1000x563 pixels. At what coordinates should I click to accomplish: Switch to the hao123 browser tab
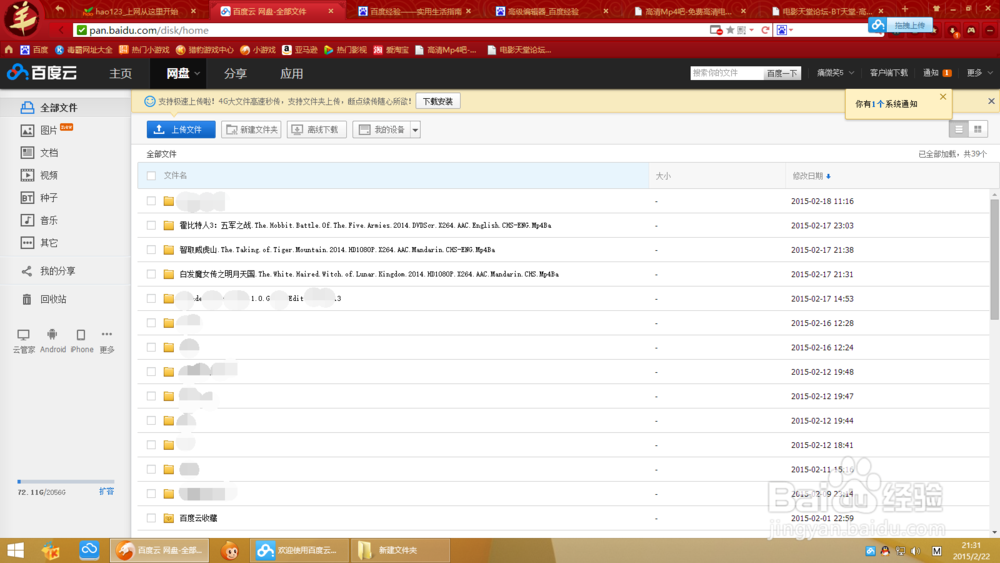tap(138, 11)
